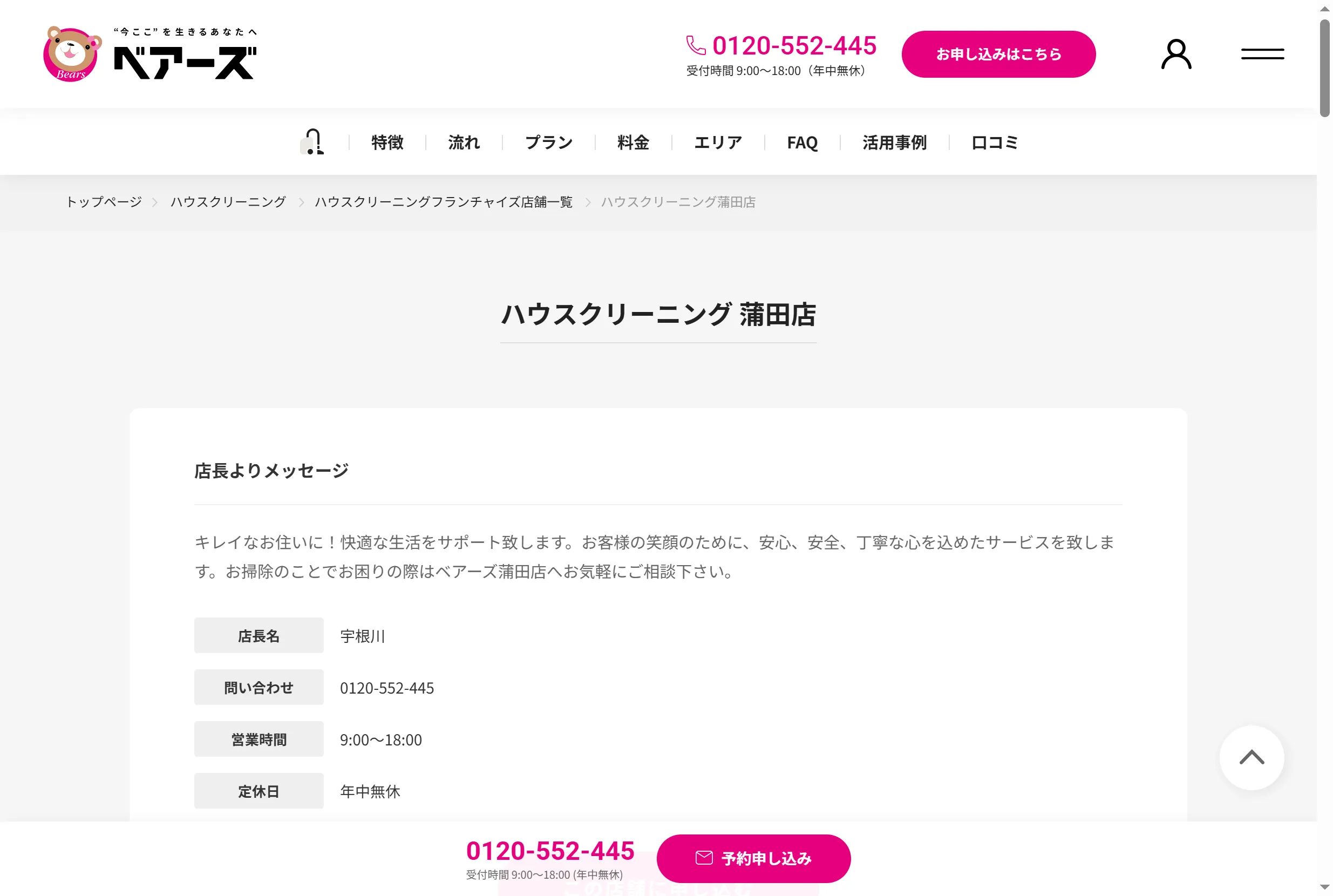Go to ハウスクリーニング breadcrumb link

[x=228, y=202]
